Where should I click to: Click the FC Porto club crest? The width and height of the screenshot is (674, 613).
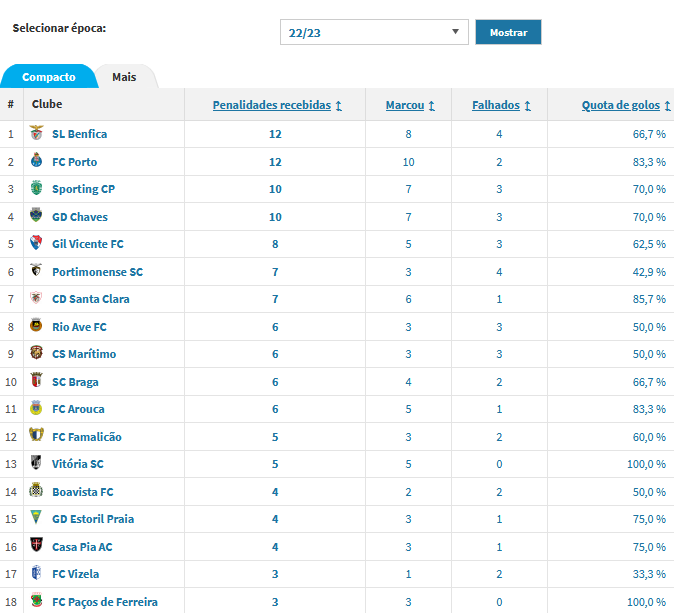[x=37, y=160]
